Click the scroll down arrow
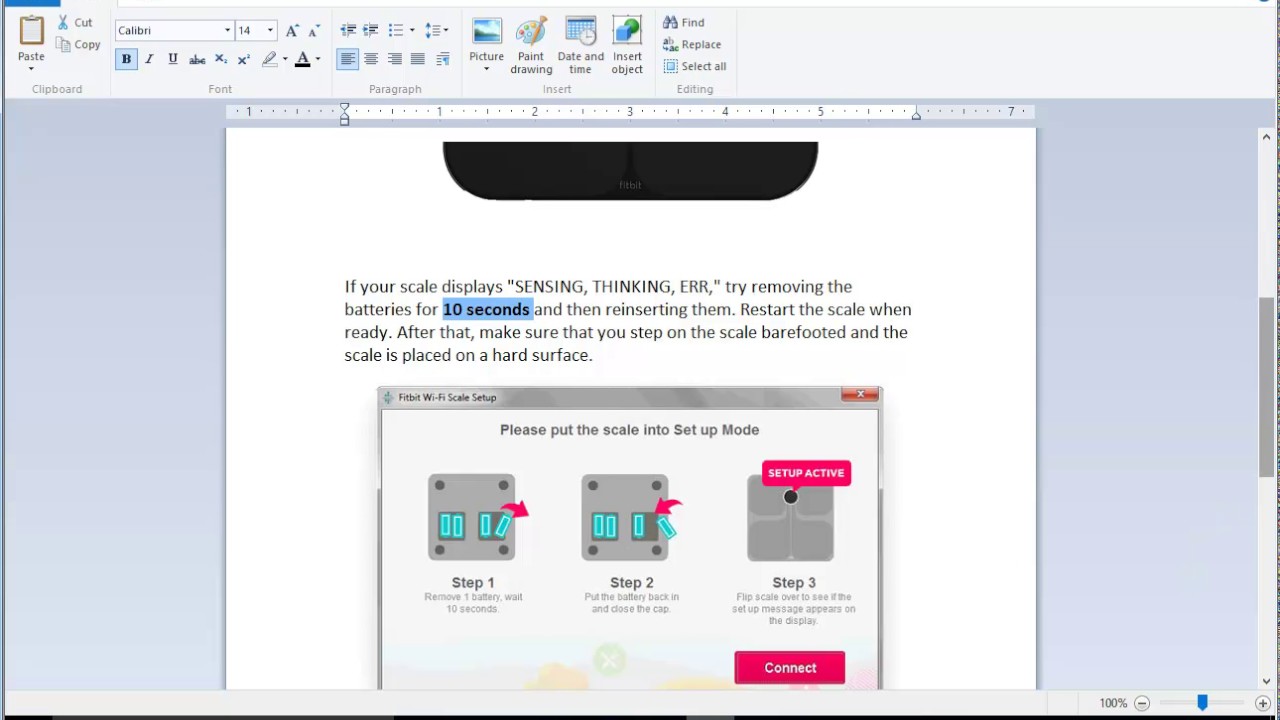1280x720 pixels. point(1267,682)
